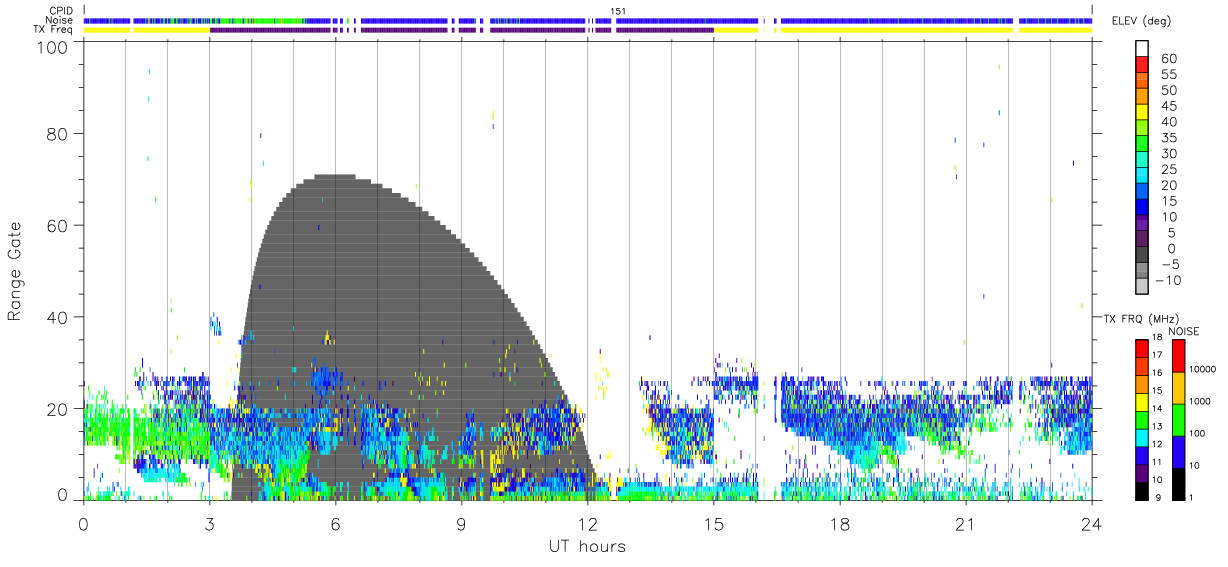Click x-axis tick label "6"
1228x567 pixels.
(335, 524)
